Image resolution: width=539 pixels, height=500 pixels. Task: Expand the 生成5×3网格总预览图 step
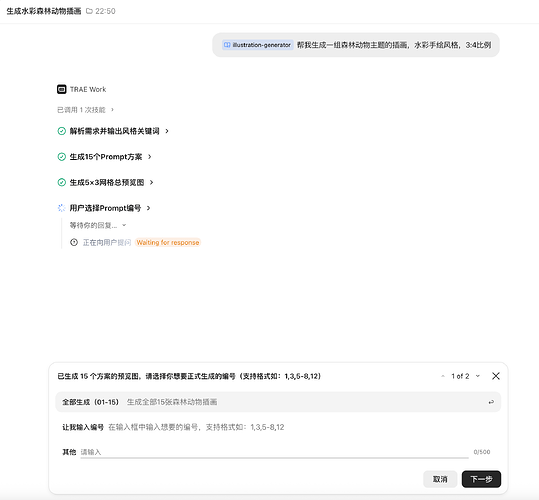point(151,182)
